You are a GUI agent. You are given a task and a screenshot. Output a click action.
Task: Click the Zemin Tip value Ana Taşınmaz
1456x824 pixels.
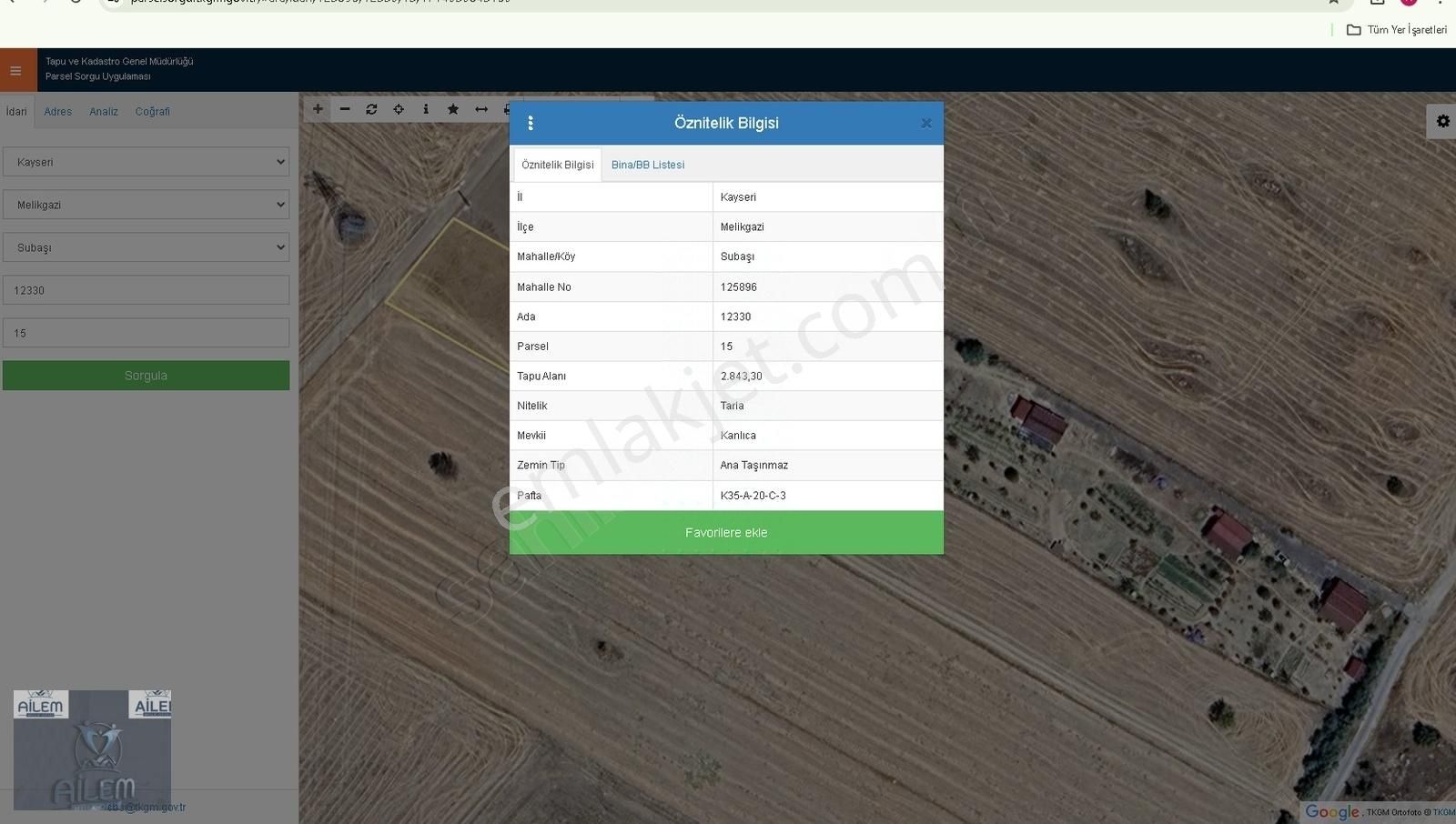753,466
